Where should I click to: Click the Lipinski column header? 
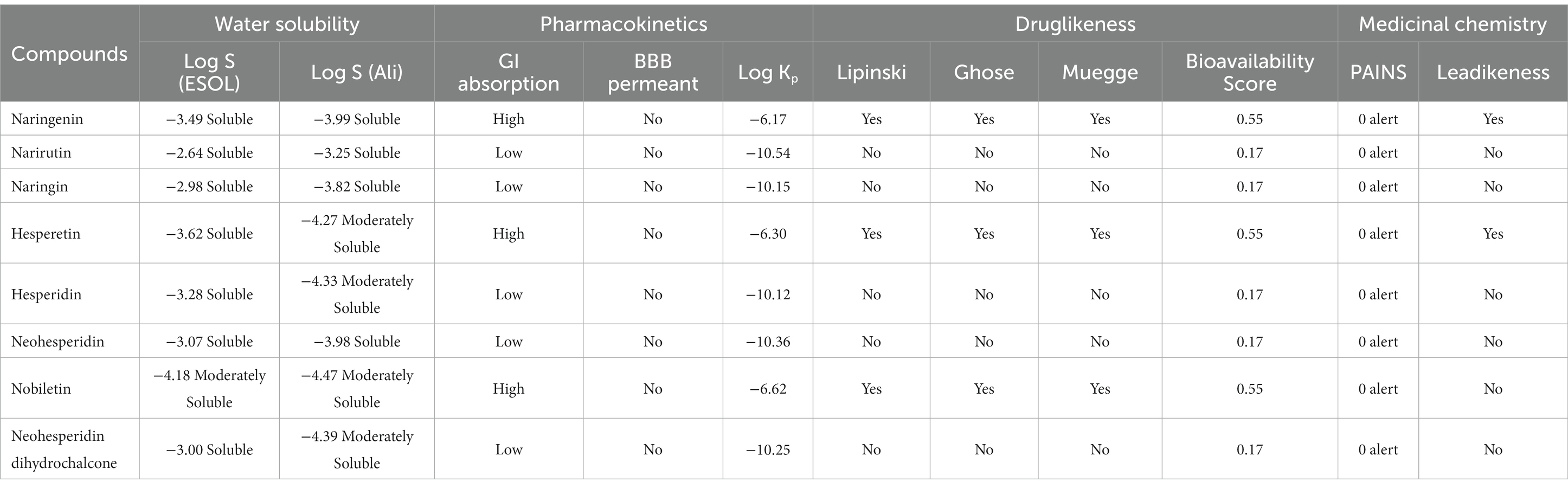point(871,73)
